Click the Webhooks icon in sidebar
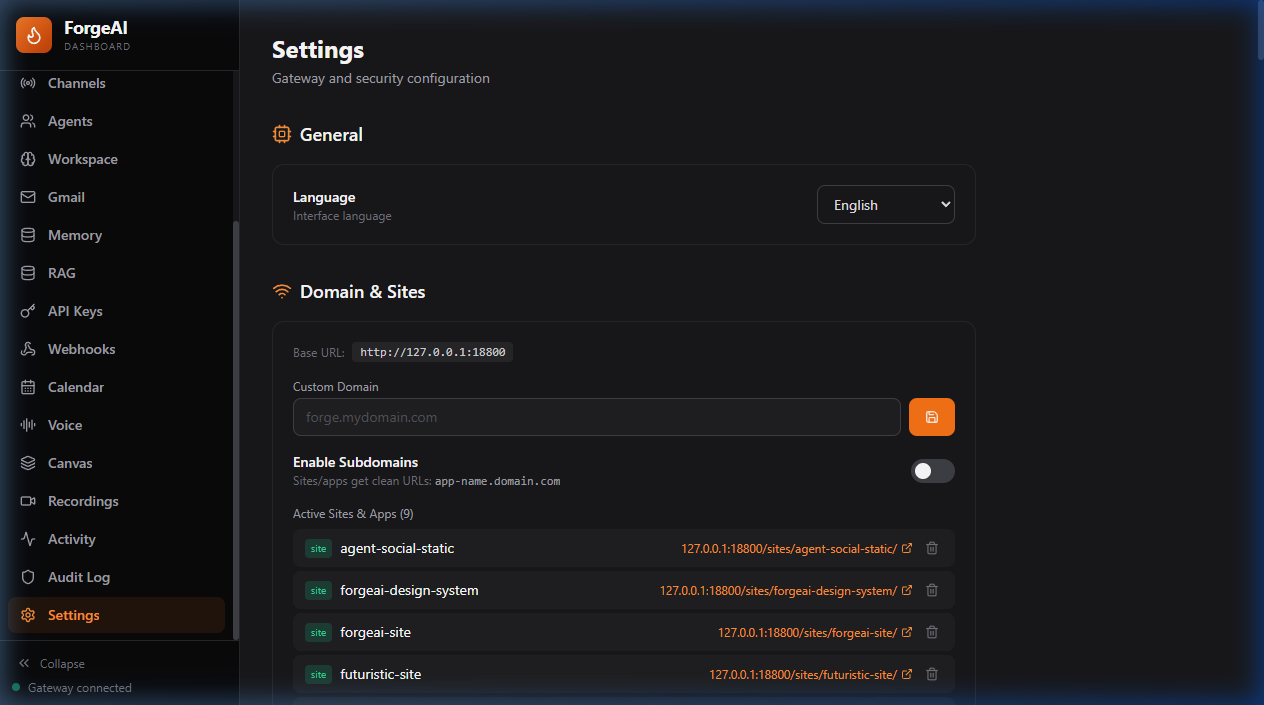 tap(28, 349)
